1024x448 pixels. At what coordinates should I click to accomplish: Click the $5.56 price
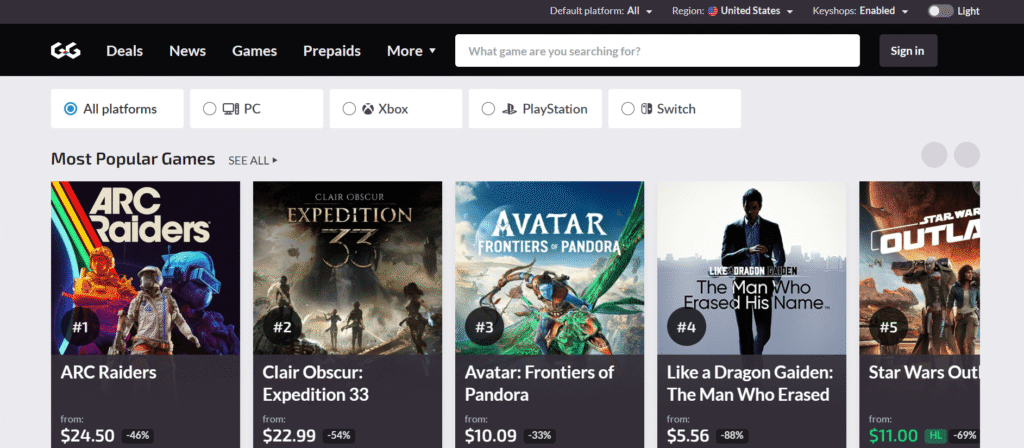coord(688,436)
